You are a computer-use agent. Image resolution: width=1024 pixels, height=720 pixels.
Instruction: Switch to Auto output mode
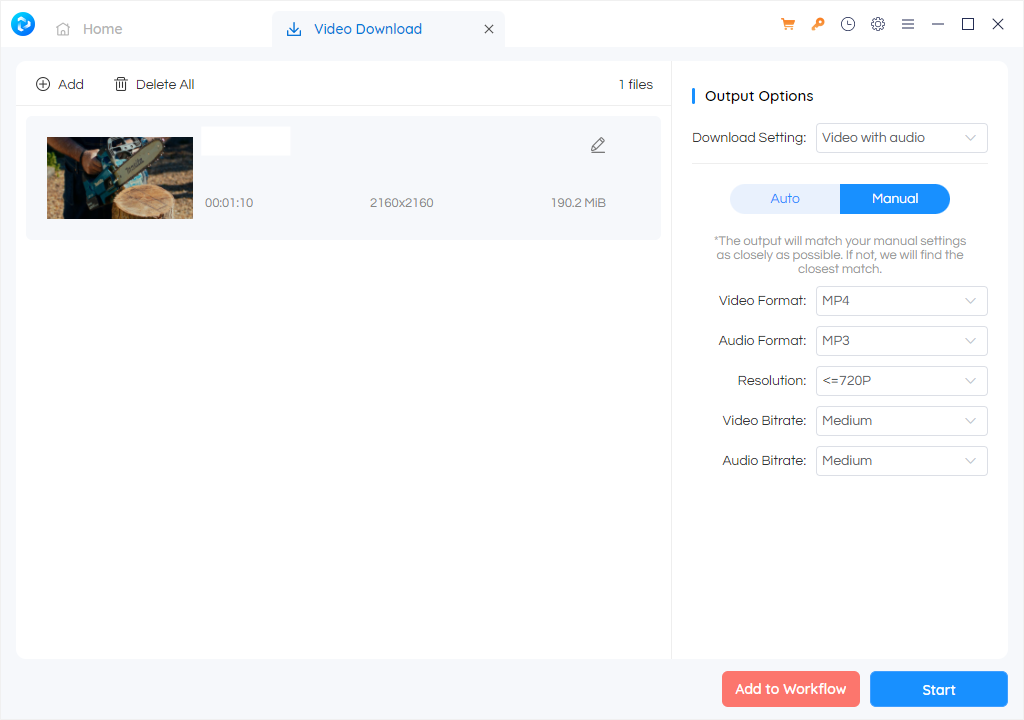(x=785, y=199)
